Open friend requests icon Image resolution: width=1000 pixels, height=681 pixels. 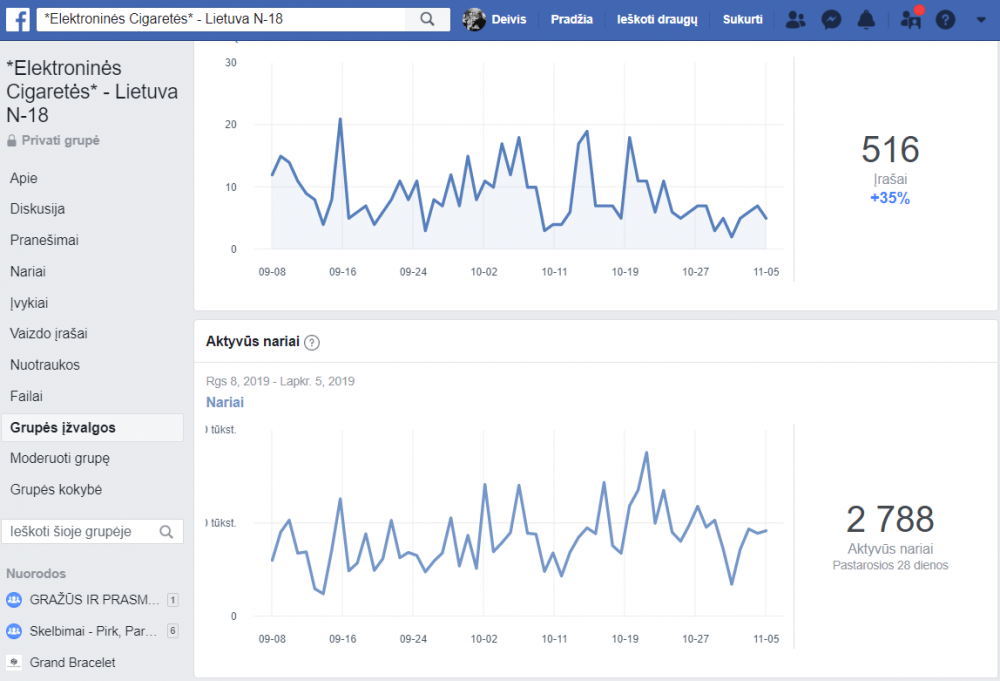coord(795,20)
